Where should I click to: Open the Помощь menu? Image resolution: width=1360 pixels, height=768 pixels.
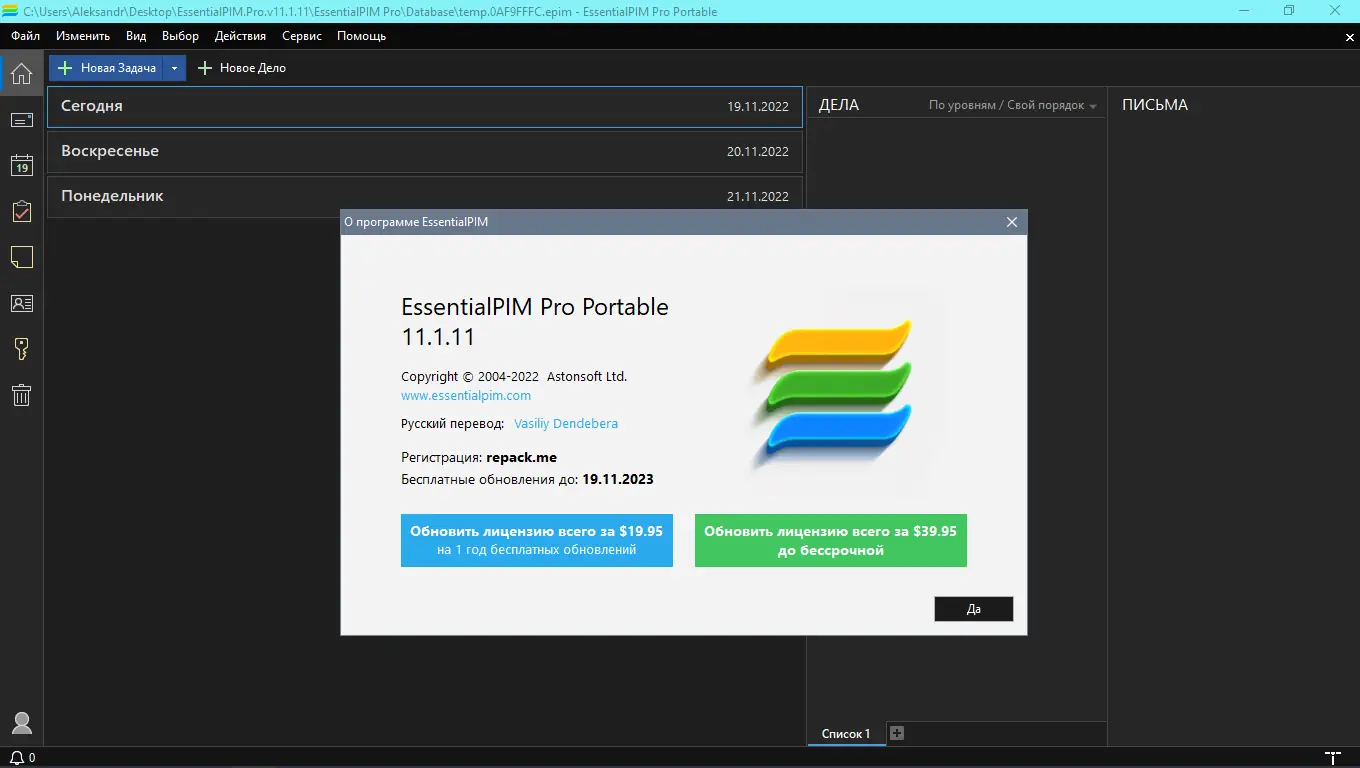pyautogui.click(x=361, y=36)
